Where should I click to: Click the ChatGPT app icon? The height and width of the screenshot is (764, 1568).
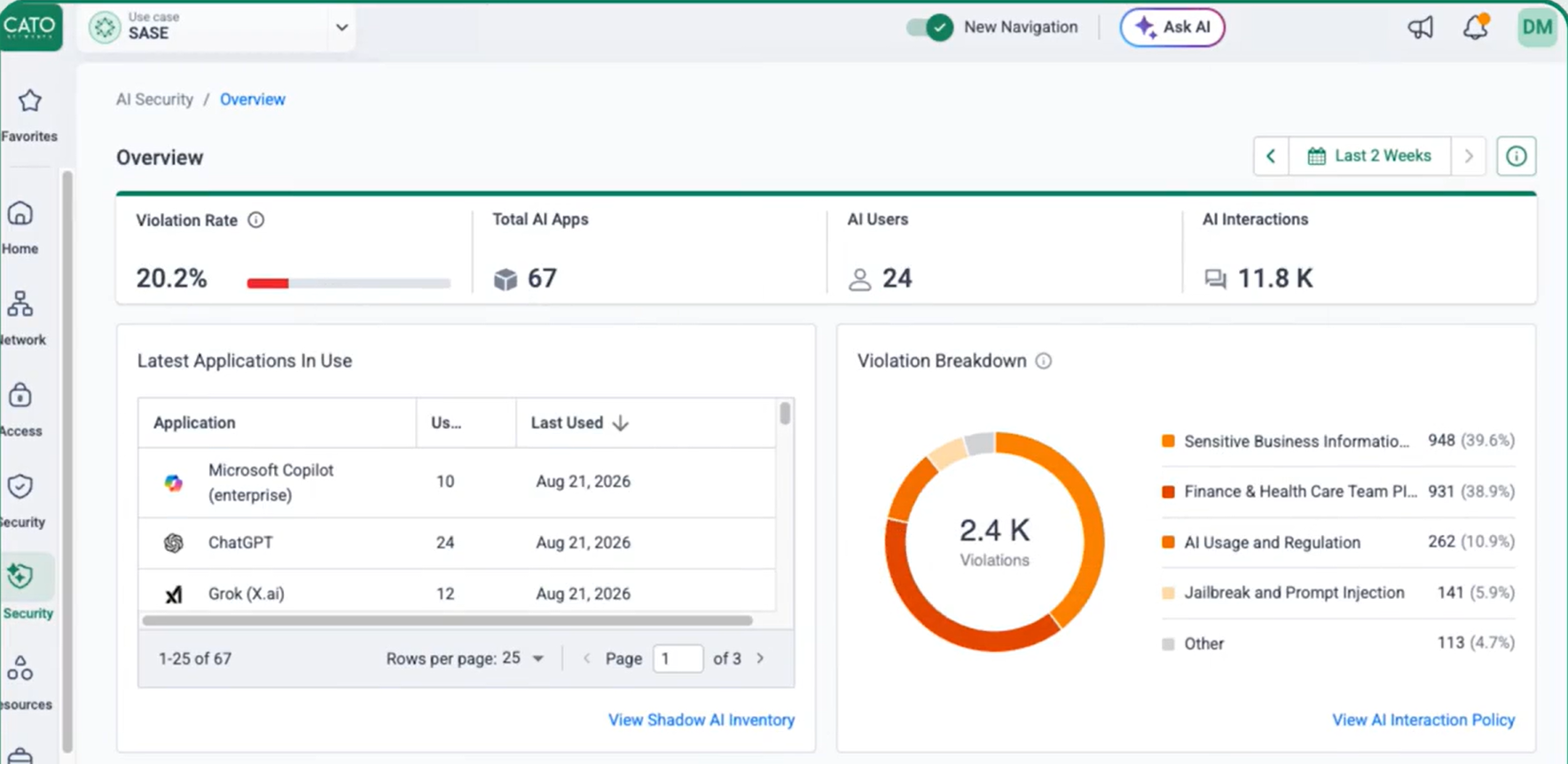point(174,543)
